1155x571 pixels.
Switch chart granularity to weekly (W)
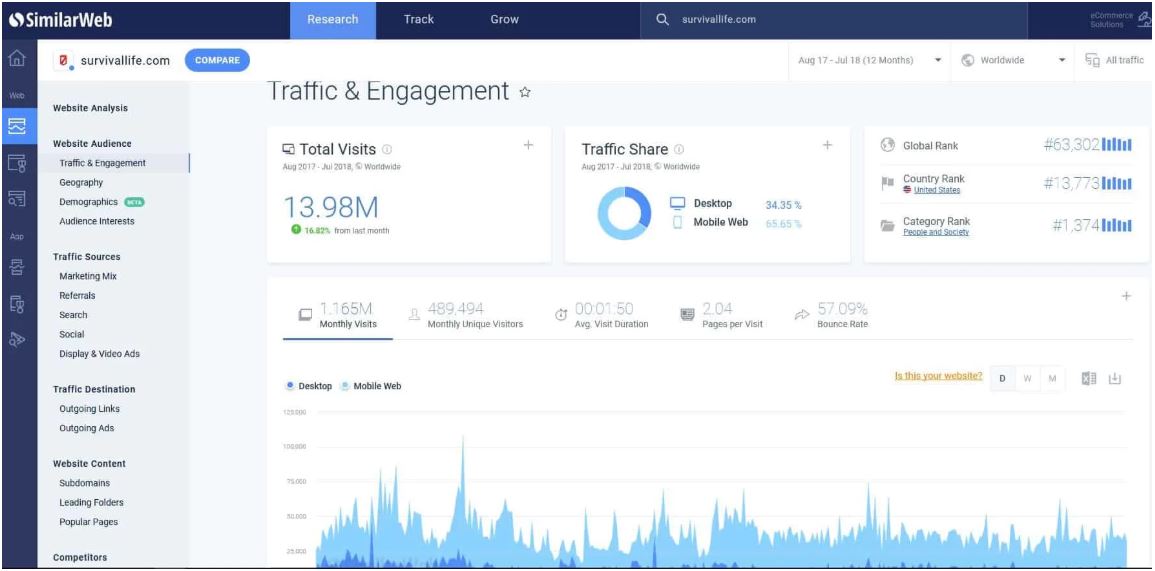click(x=1027, y=378)
